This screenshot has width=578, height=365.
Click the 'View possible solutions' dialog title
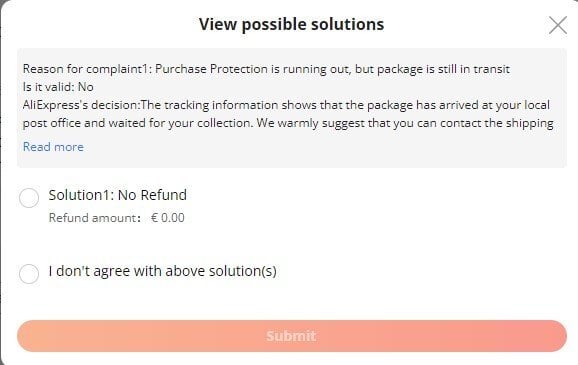coord(292,24)
